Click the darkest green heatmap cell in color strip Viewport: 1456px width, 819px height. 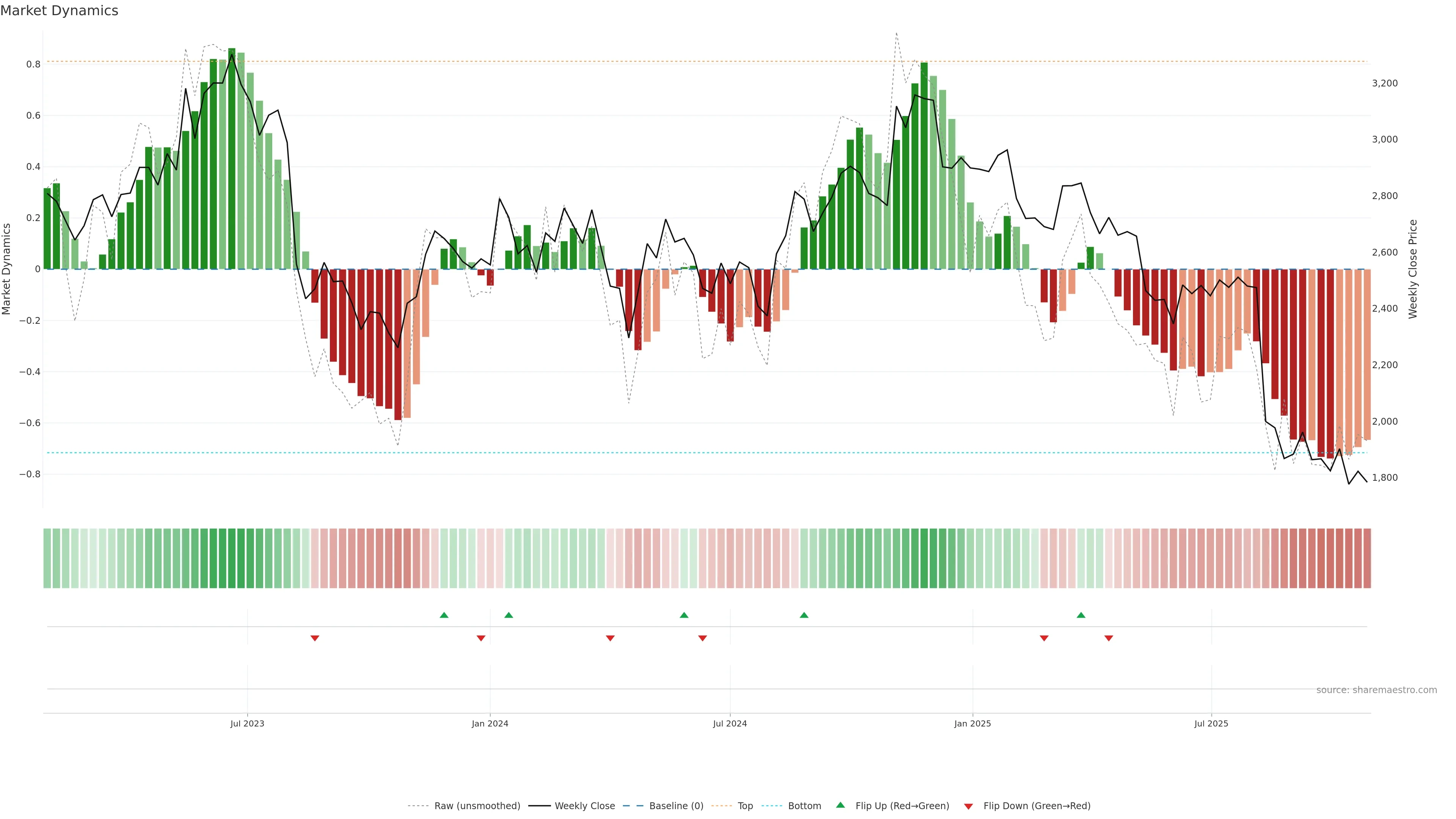tap(232, 558)
